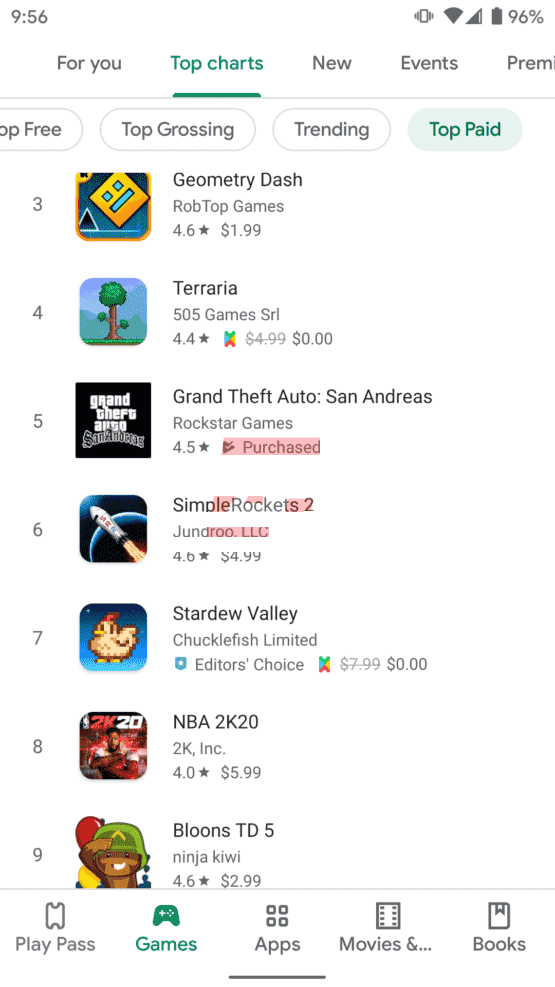Select the SimpleRockets 2 rocket icon
Image resolution: width=555 pixels, height=987 pixels.
(x=113, y=529)
